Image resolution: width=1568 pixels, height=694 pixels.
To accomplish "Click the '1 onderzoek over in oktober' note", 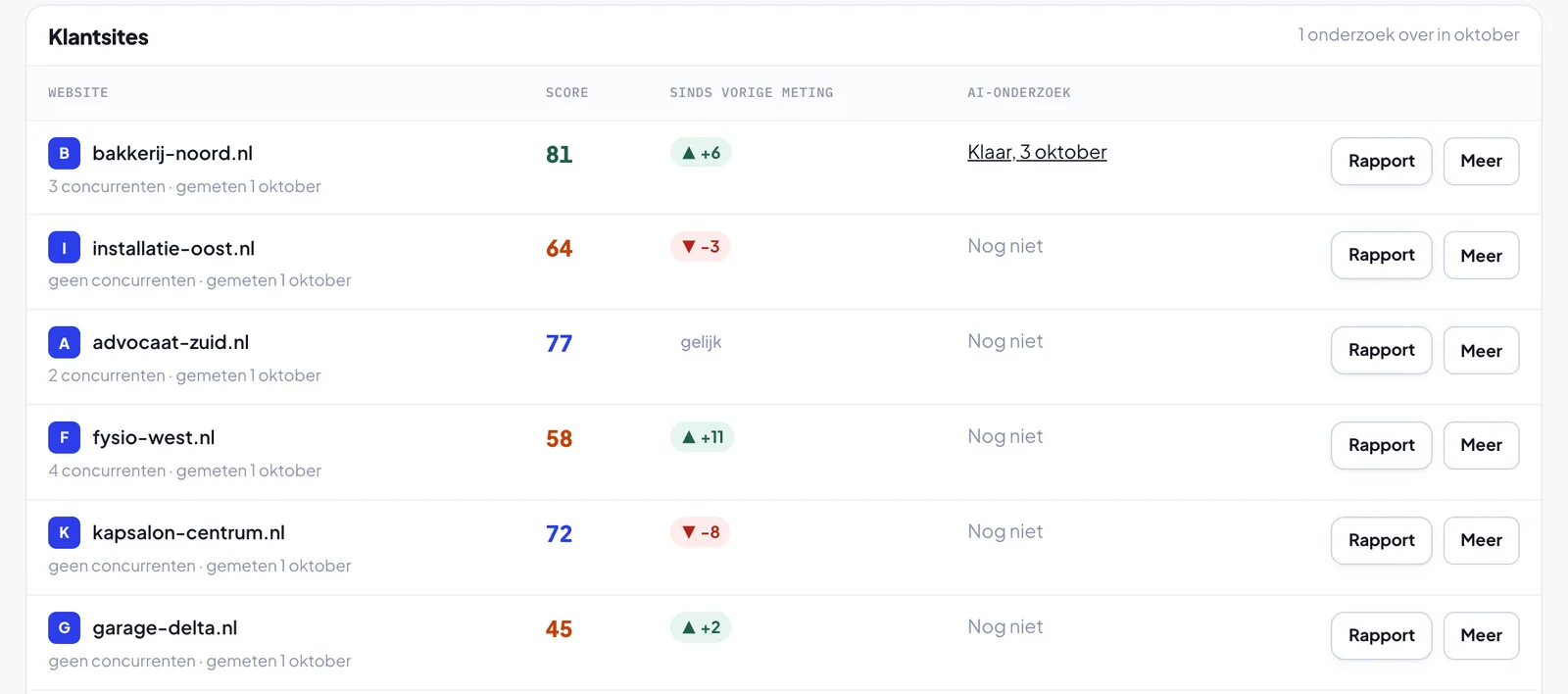I will click(x=1408, y=34).
